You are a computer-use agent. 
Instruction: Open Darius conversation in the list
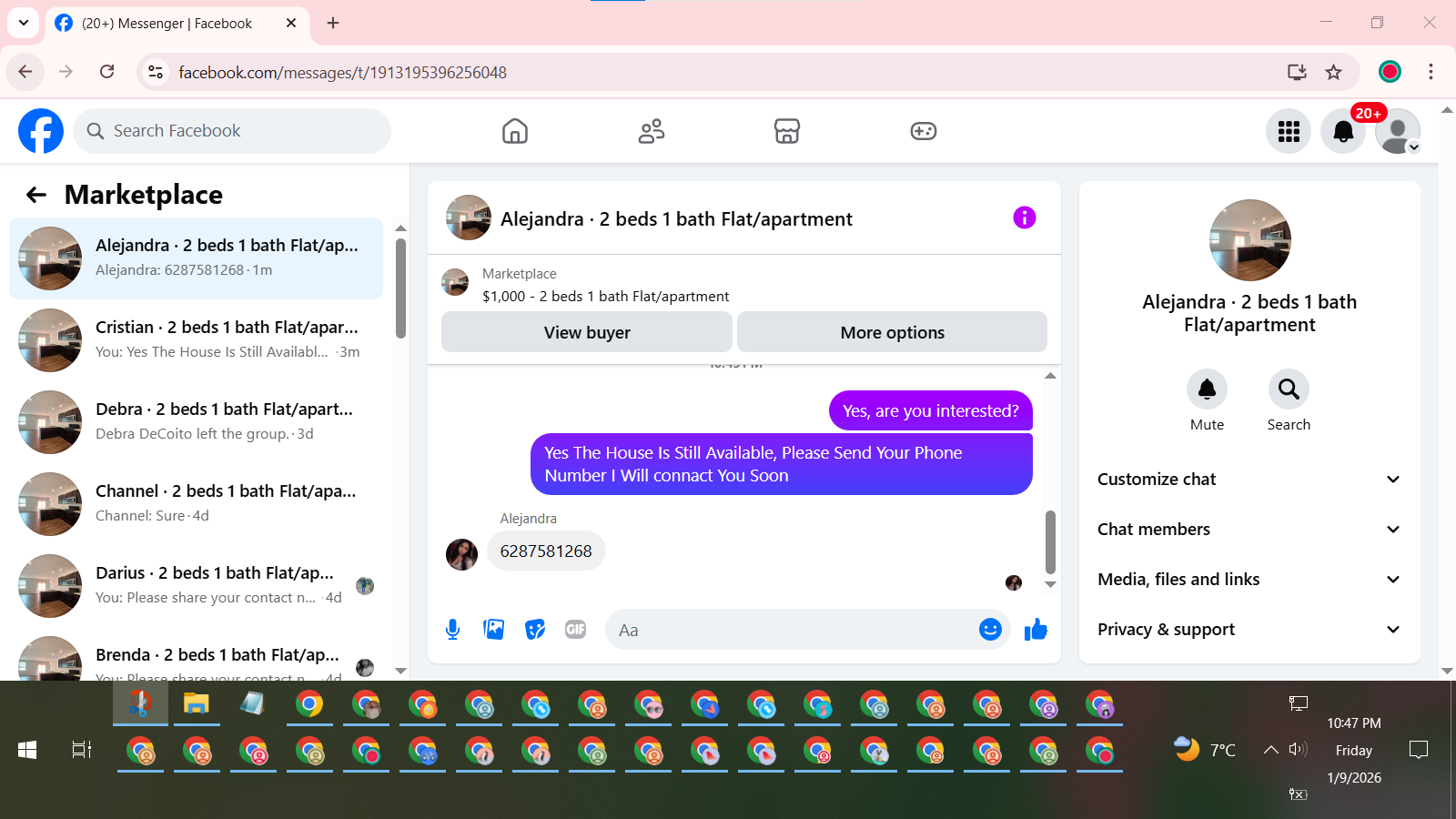[196, 586]
